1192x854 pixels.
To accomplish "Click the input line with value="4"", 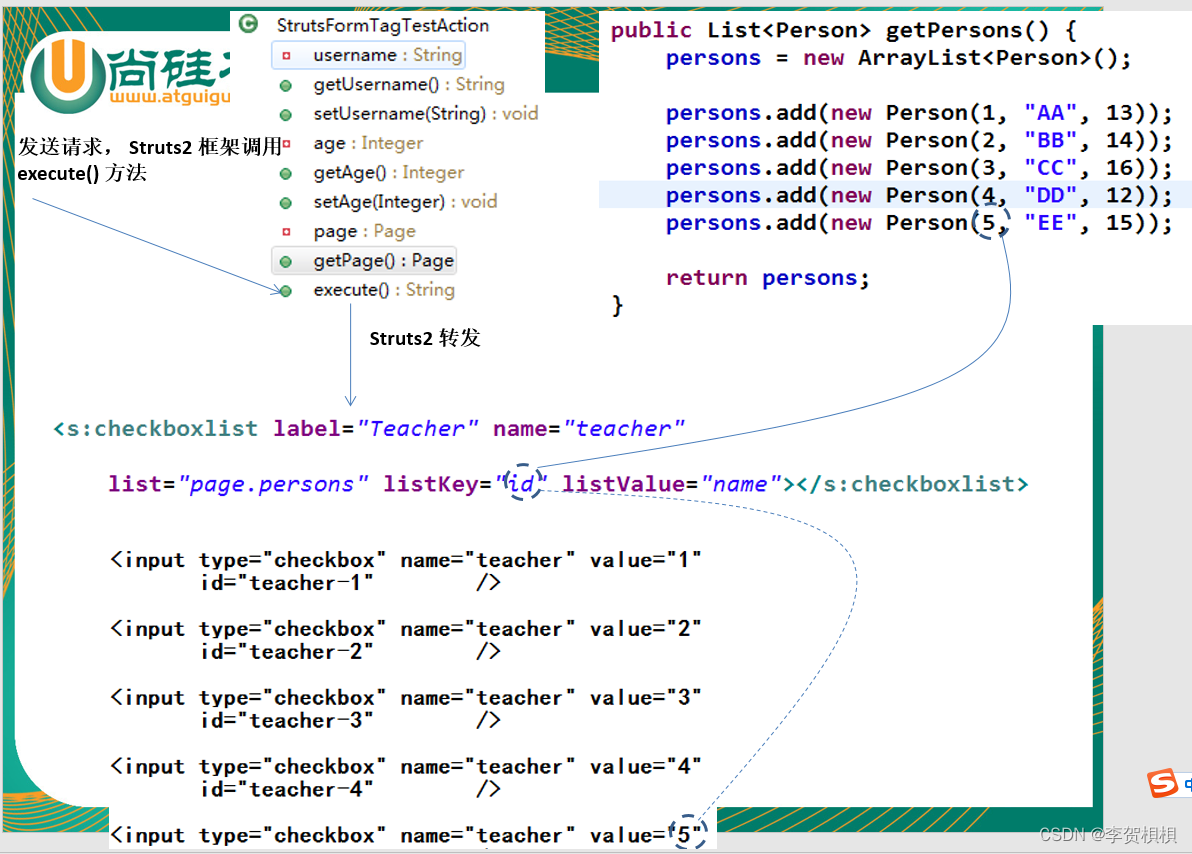I will 406,767.
